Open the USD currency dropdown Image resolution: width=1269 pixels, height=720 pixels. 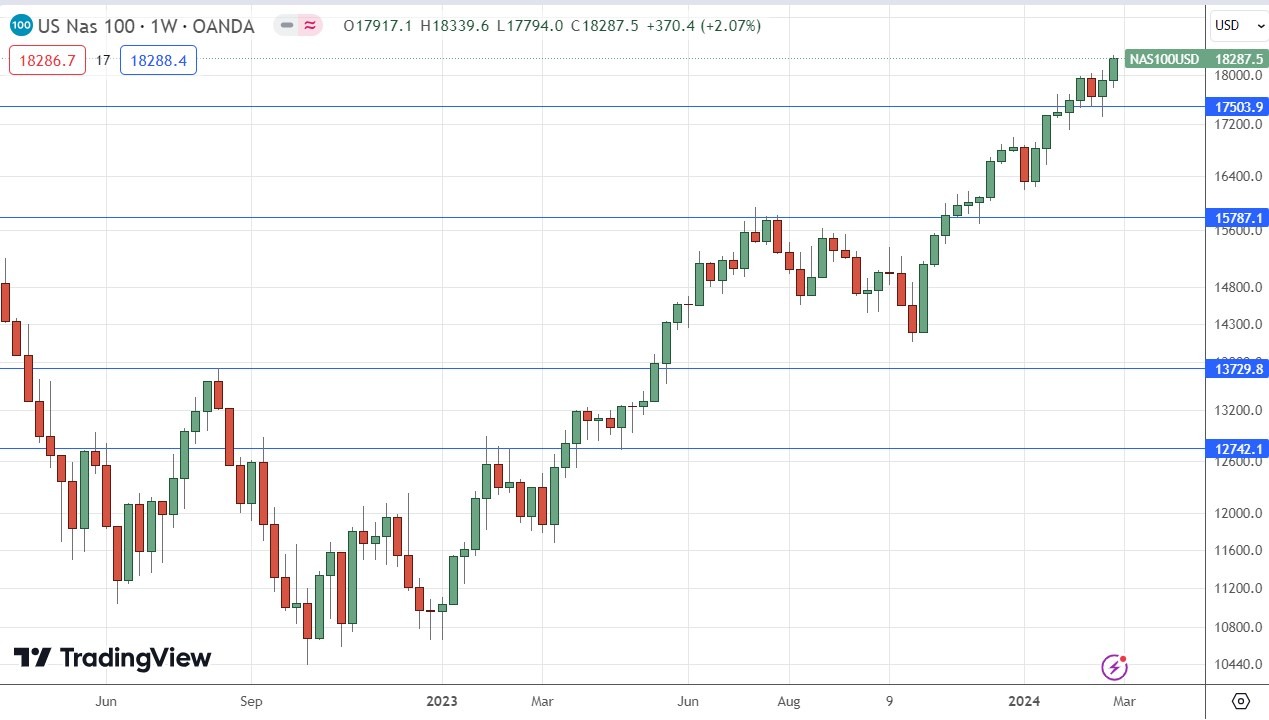click(1238, 25)
